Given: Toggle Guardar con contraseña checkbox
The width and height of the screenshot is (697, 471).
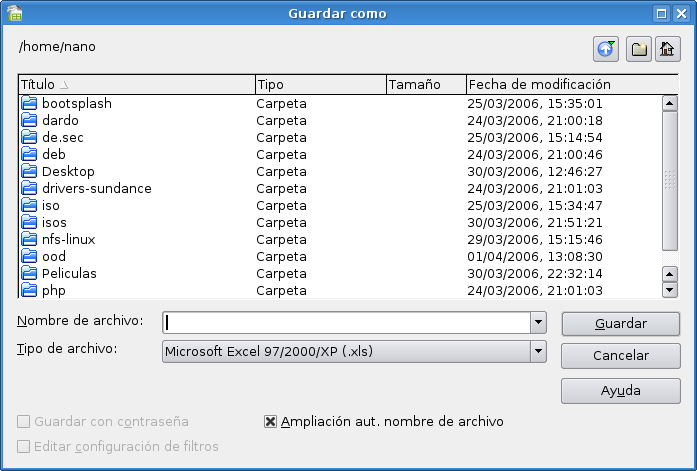Looking at the screenshot, I should pos(24,422).
